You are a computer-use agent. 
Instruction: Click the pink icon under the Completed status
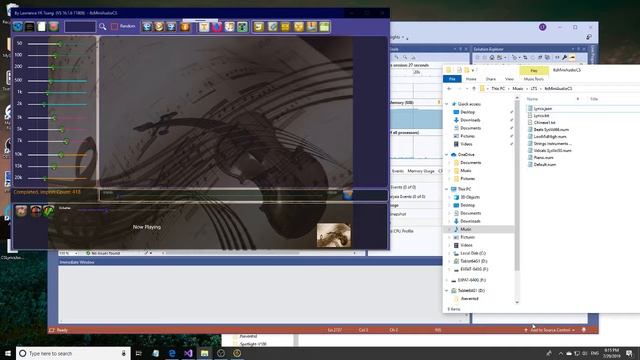coord(21,211)
